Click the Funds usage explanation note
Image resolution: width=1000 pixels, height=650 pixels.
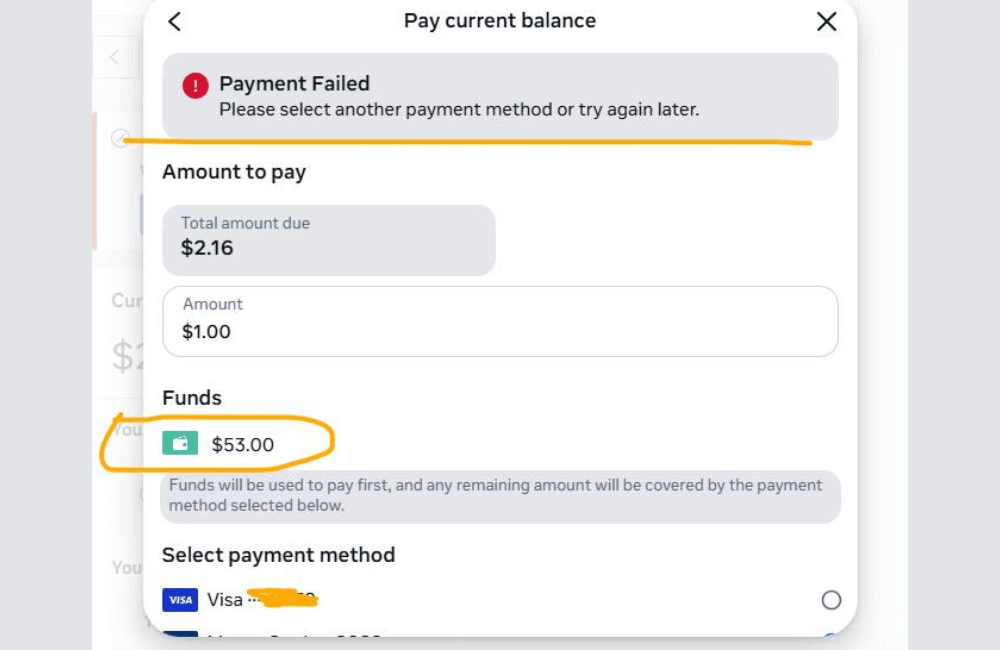[500, 495]
